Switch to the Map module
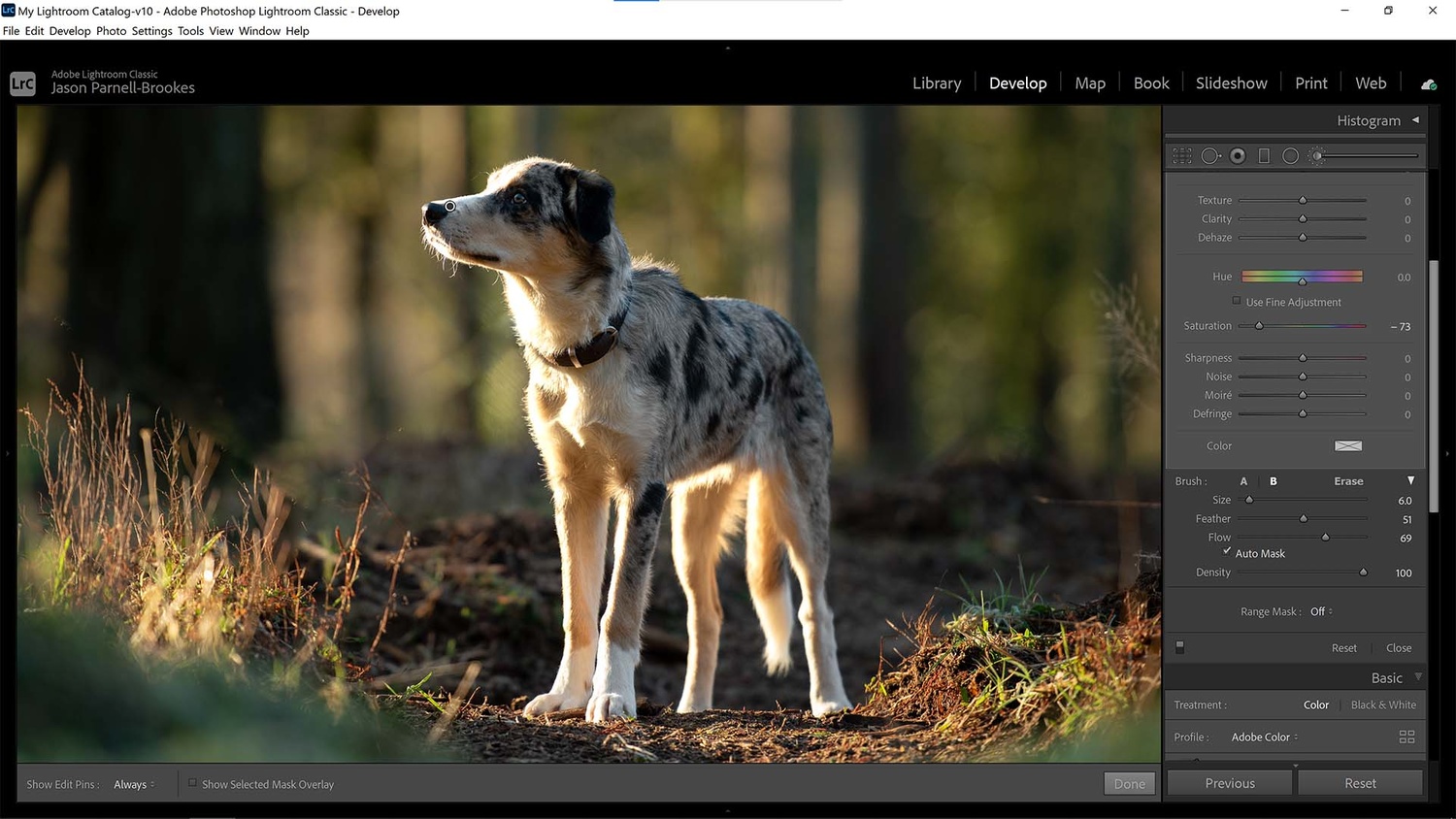Screen dimensions: 1456x819 1090,83
